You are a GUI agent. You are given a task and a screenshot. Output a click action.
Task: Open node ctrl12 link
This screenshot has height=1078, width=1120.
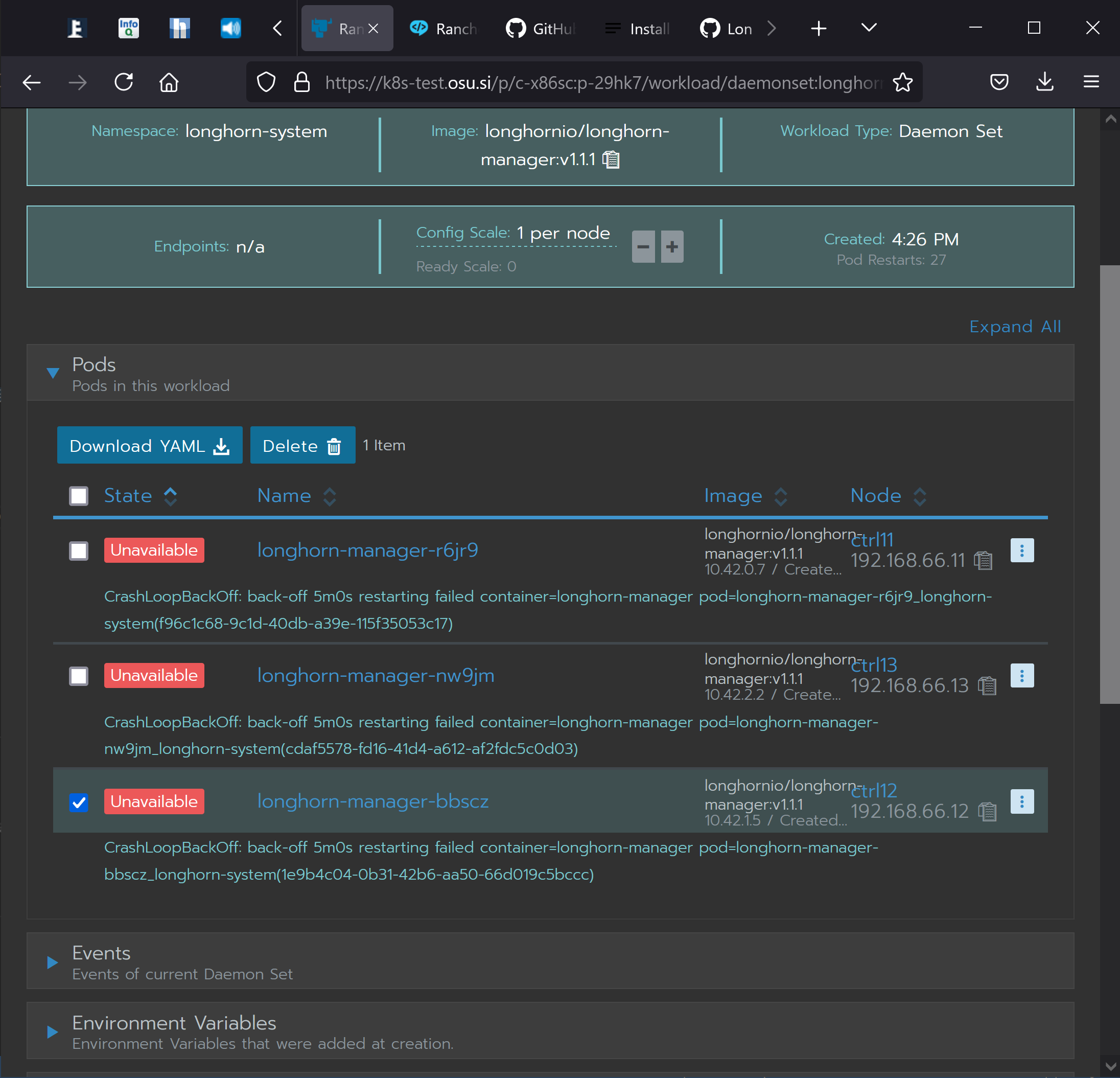coord(874,791)
